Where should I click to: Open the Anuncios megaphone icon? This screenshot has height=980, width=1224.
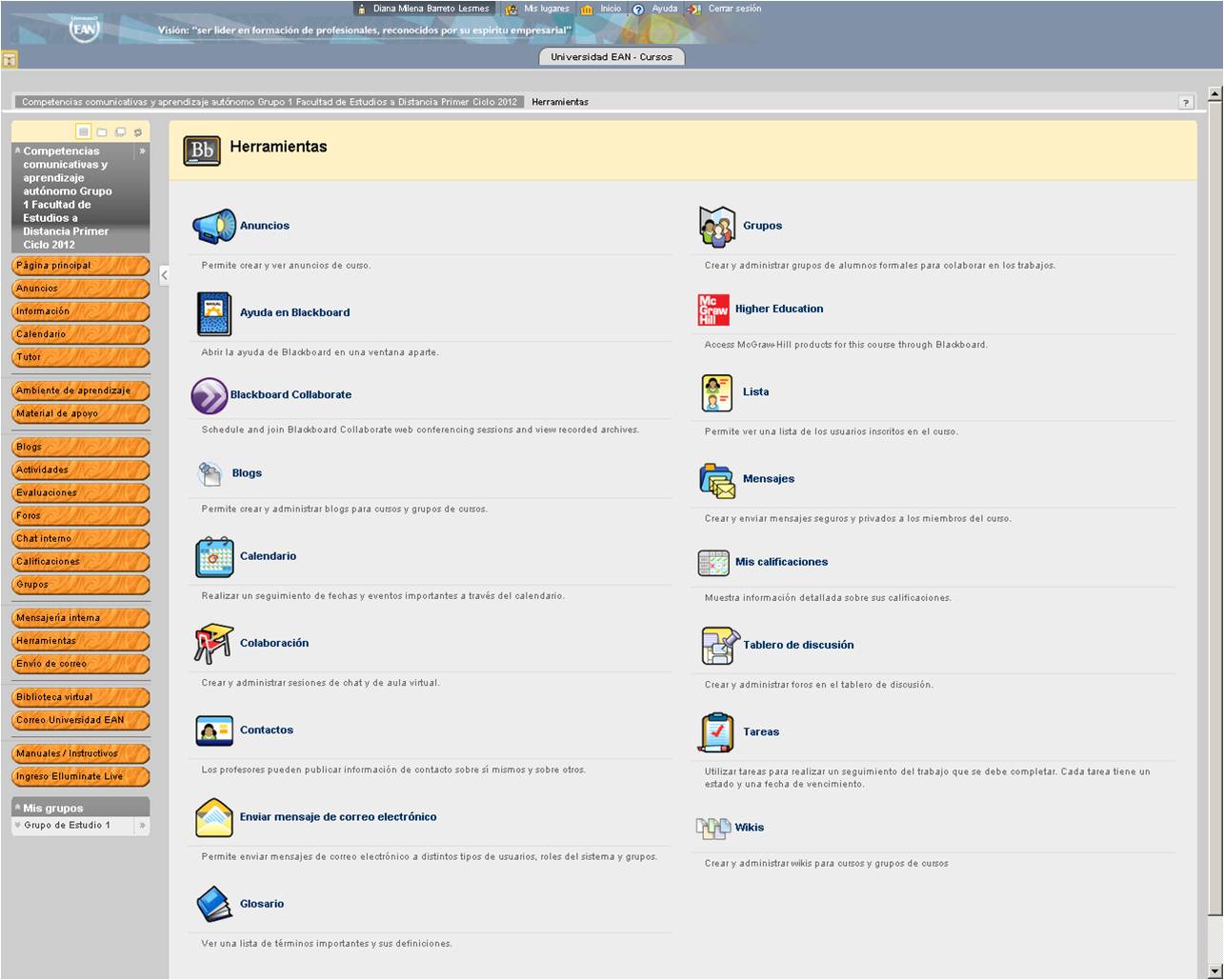[x=213, y=226]
